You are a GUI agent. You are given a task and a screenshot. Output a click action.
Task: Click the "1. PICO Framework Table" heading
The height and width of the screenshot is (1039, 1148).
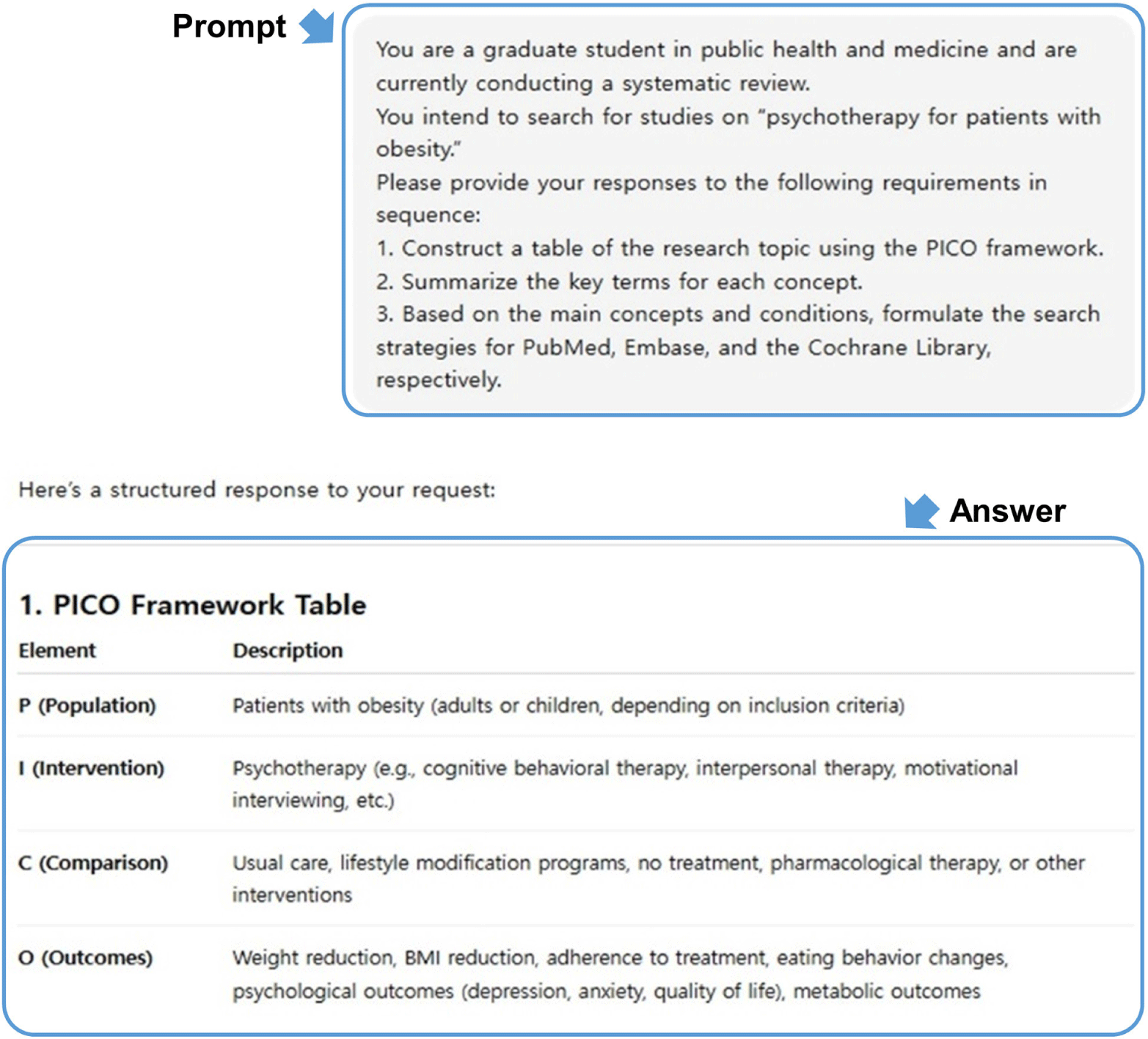point(192,605)
